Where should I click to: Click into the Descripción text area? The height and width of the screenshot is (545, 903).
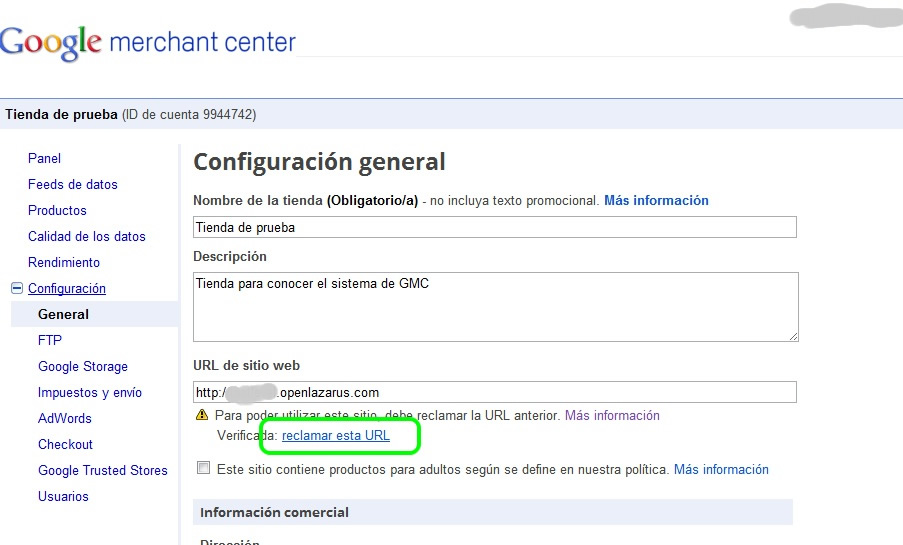coord(496,306)
